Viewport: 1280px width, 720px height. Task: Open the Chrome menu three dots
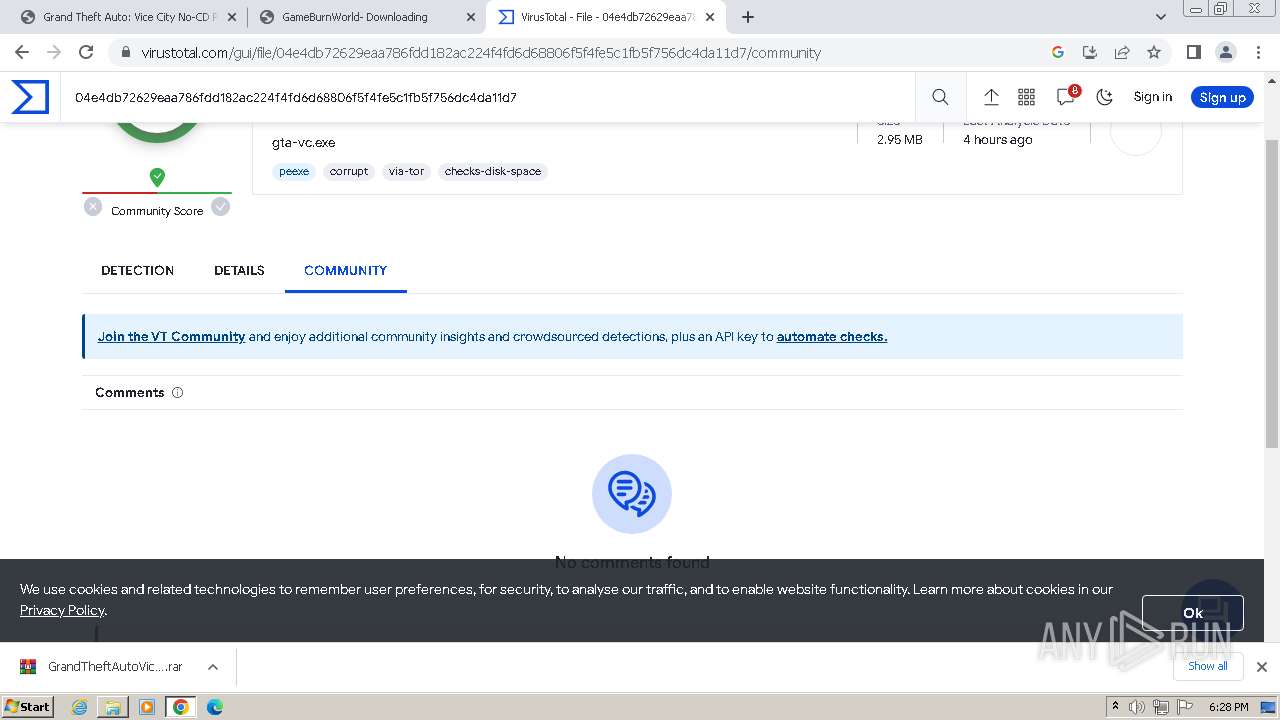tap(1257, 52)
